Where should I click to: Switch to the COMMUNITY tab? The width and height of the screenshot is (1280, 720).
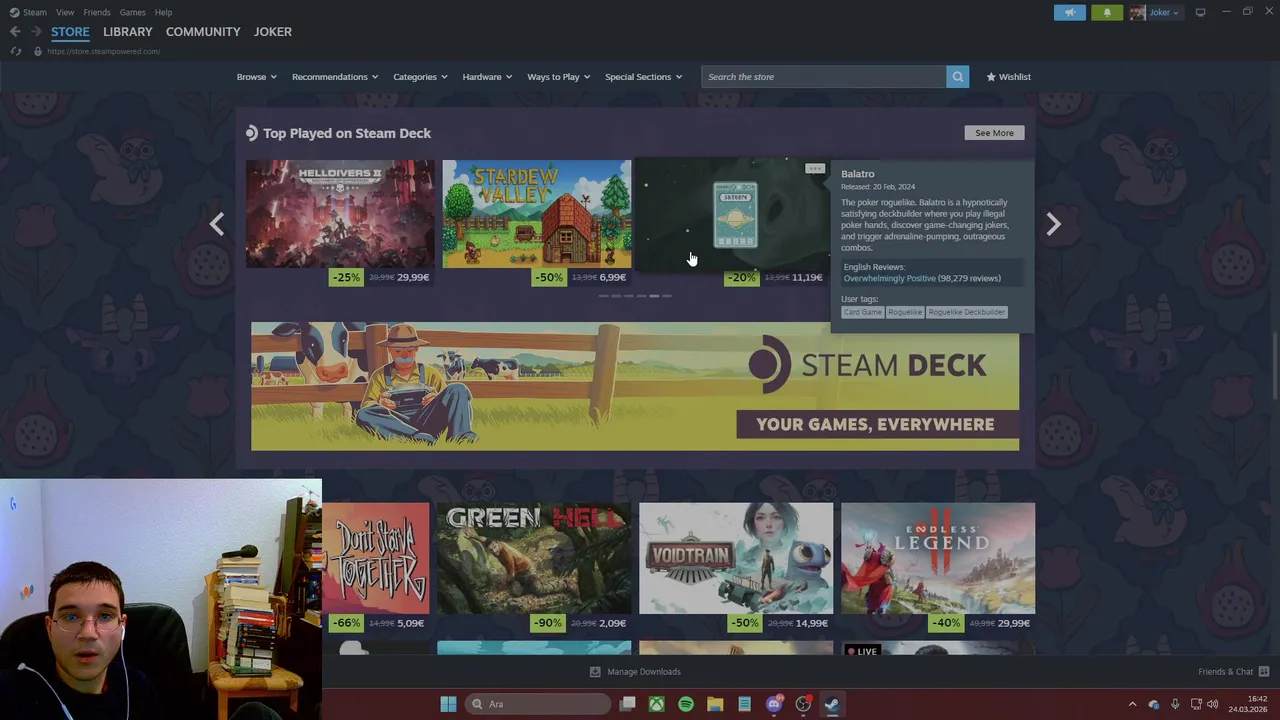tap(203, 32)
